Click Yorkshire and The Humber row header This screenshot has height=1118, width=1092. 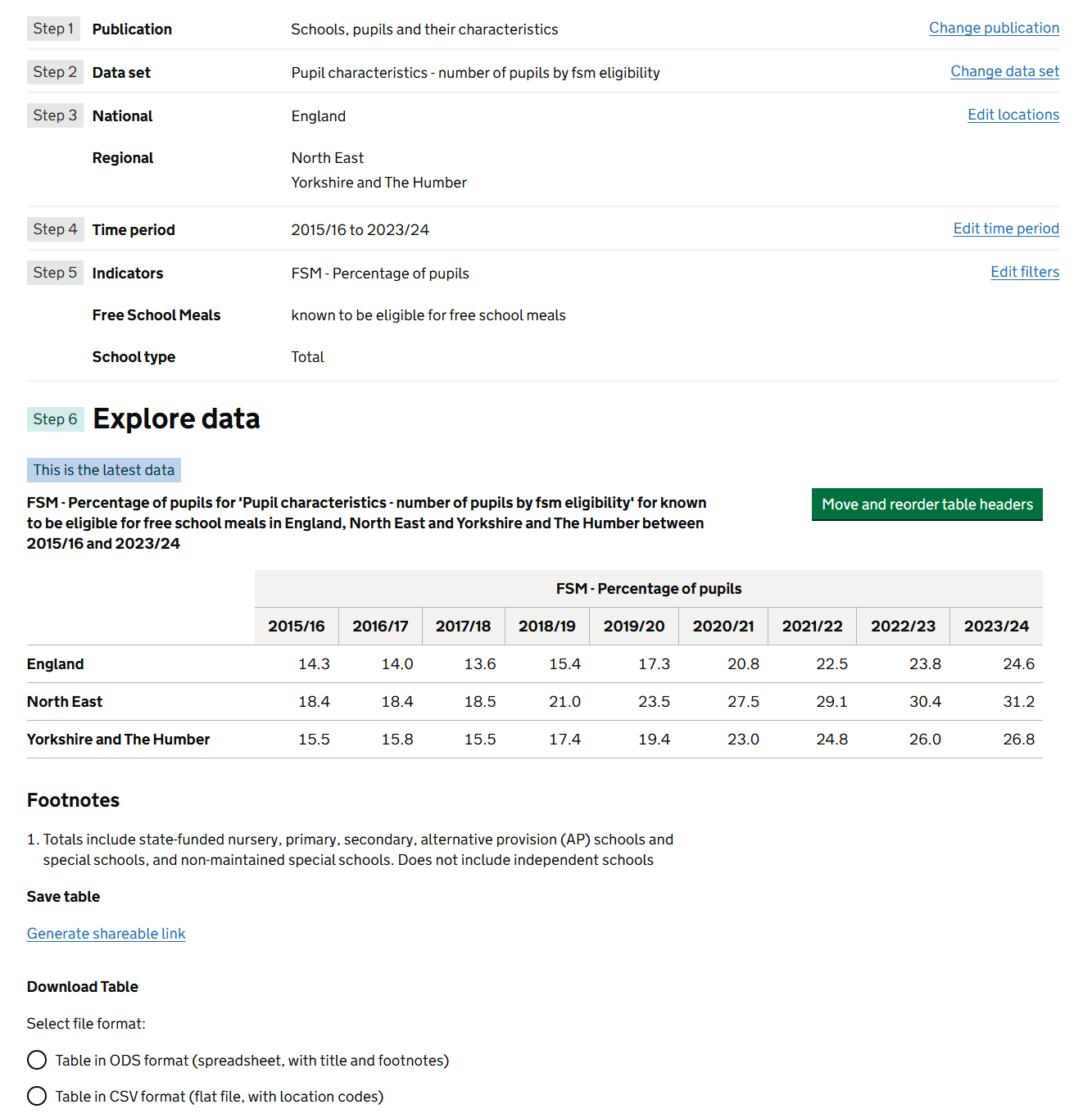(118, 740)
